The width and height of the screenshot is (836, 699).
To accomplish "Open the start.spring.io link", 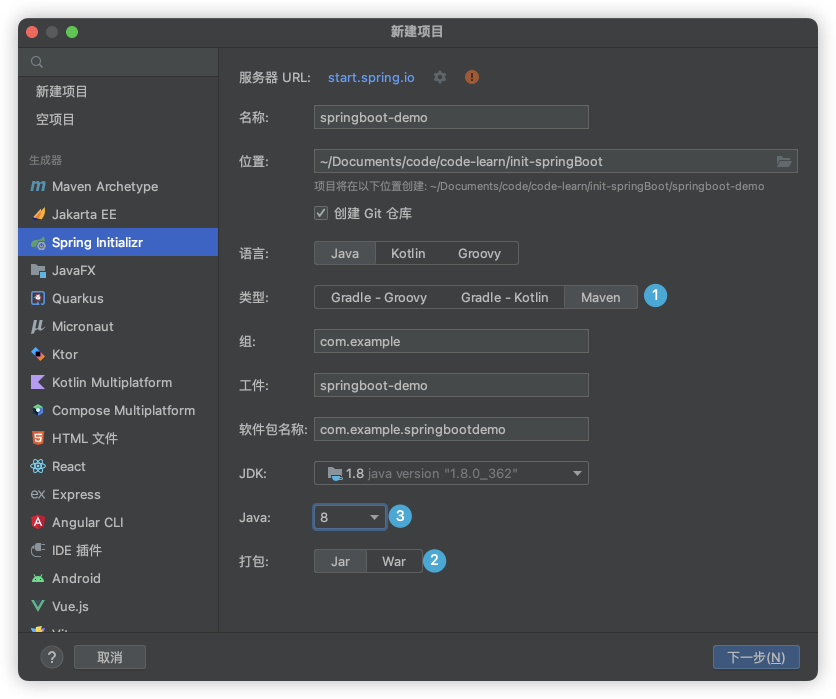I will 371,78.
